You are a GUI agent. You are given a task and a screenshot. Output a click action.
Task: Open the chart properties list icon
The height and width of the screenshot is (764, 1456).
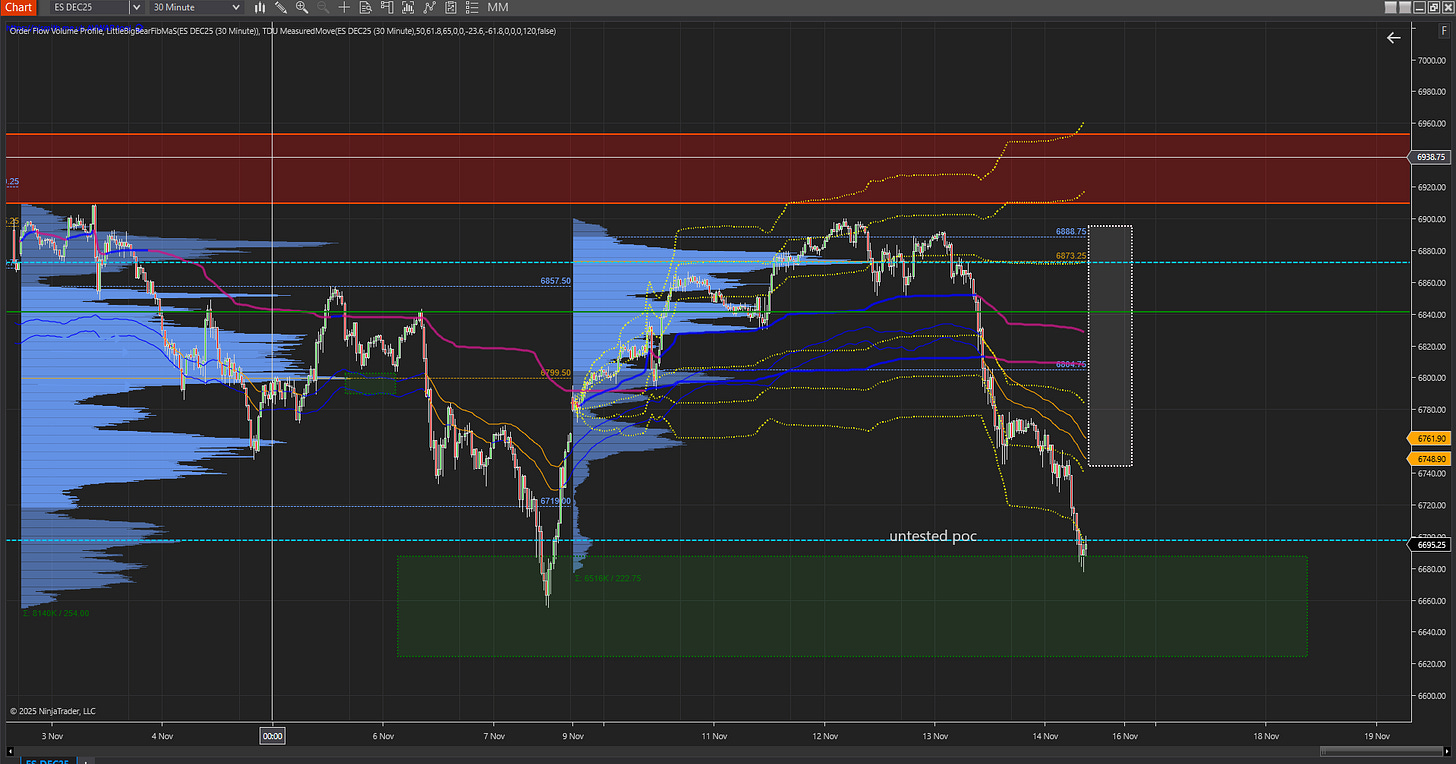click(x=472, y=7)
